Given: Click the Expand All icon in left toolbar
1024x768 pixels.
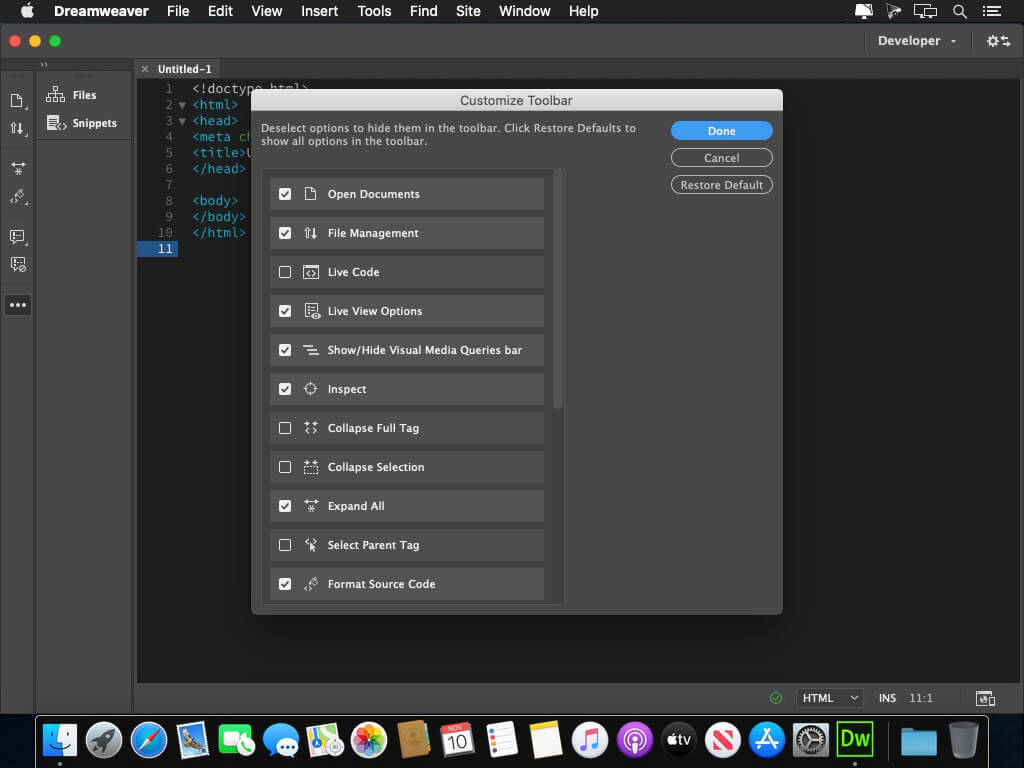Looking at the screenshot, I should 17,169.
